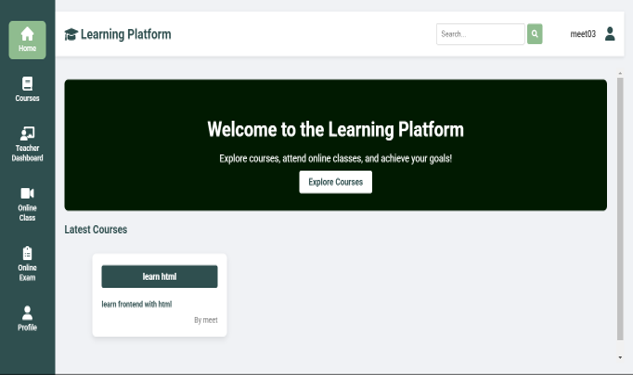Open the Online Class section
The width and height of the screenshot is (633, 375).
pos(27,204)
